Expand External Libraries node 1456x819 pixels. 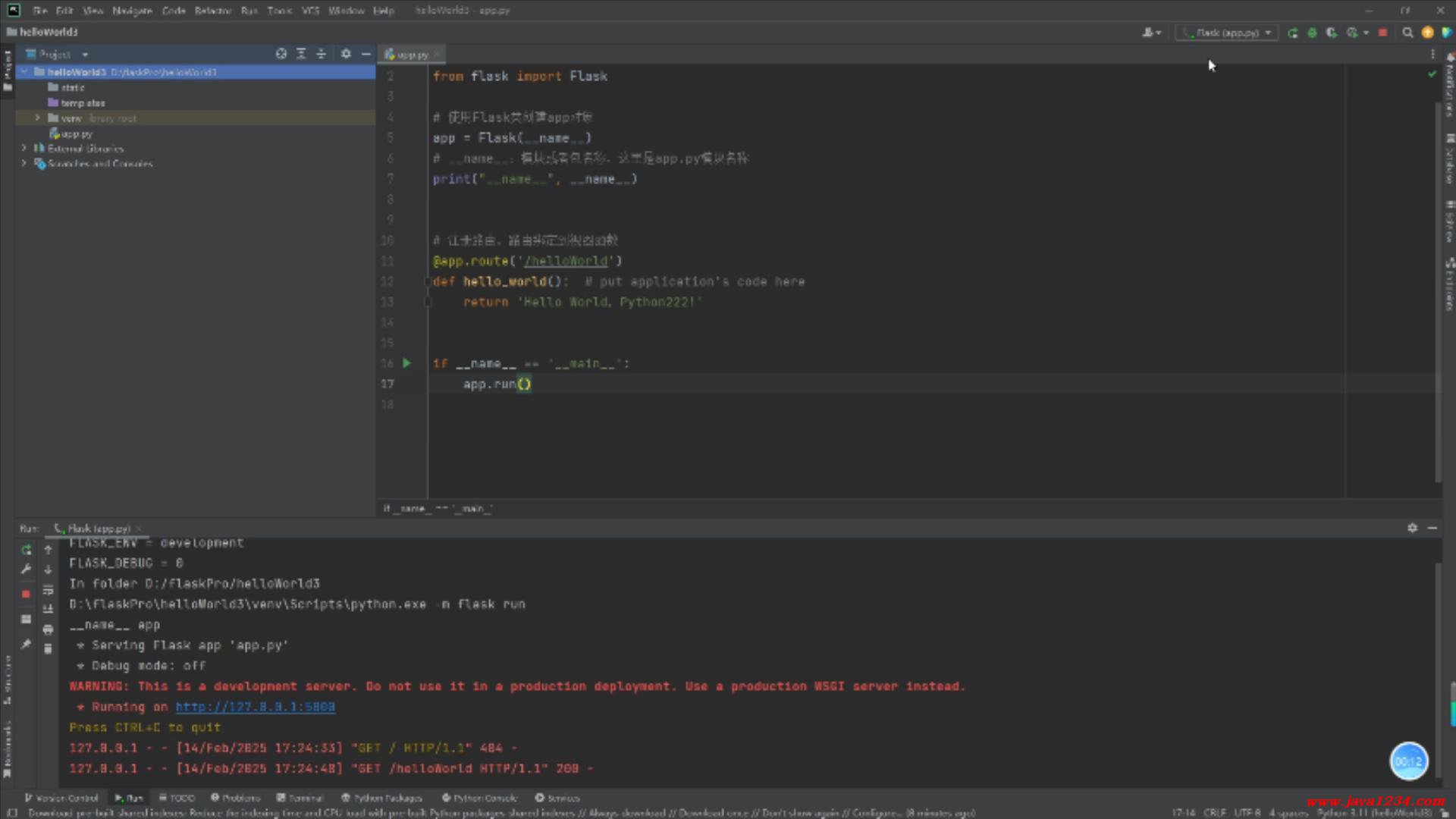click(x=24, y=148)
